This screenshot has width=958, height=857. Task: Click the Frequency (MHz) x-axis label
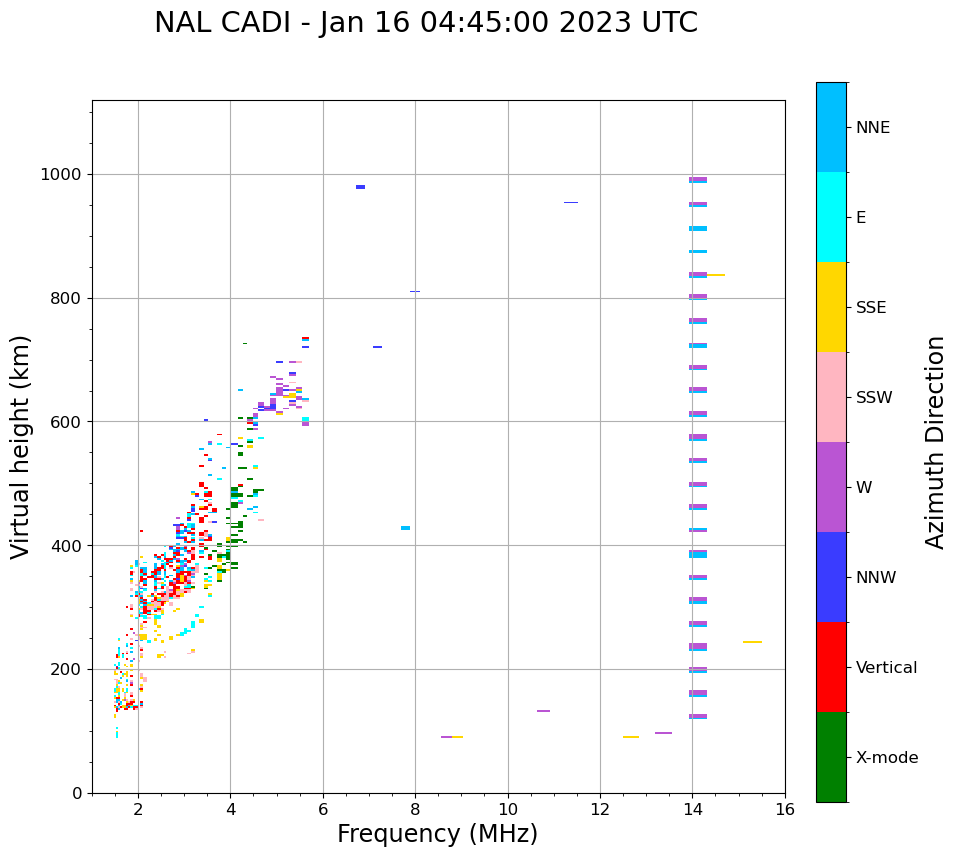pyautogui.click(x=437, y=834)
